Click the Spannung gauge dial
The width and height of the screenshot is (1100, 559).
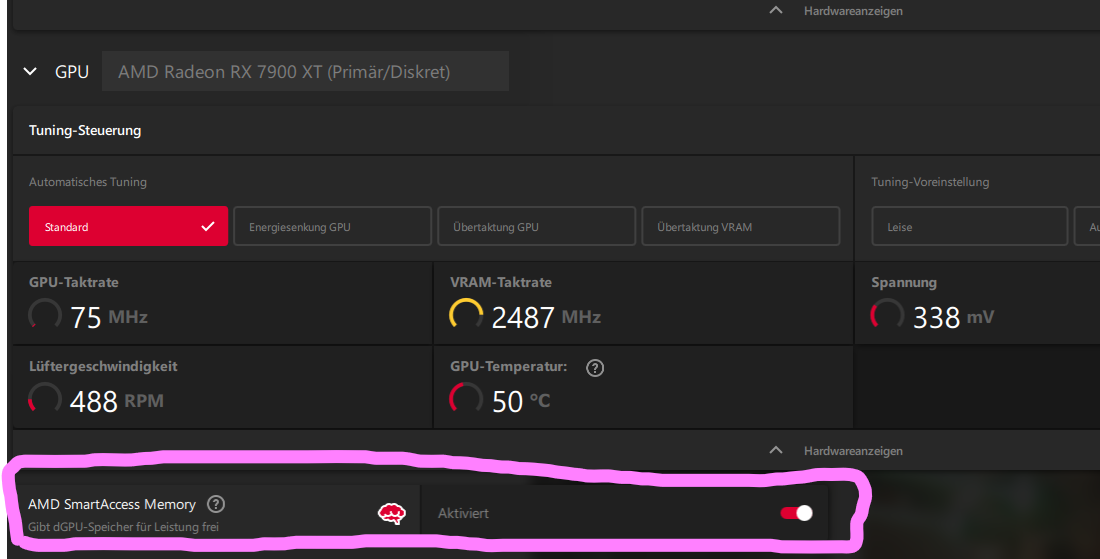tap(887, 314)
